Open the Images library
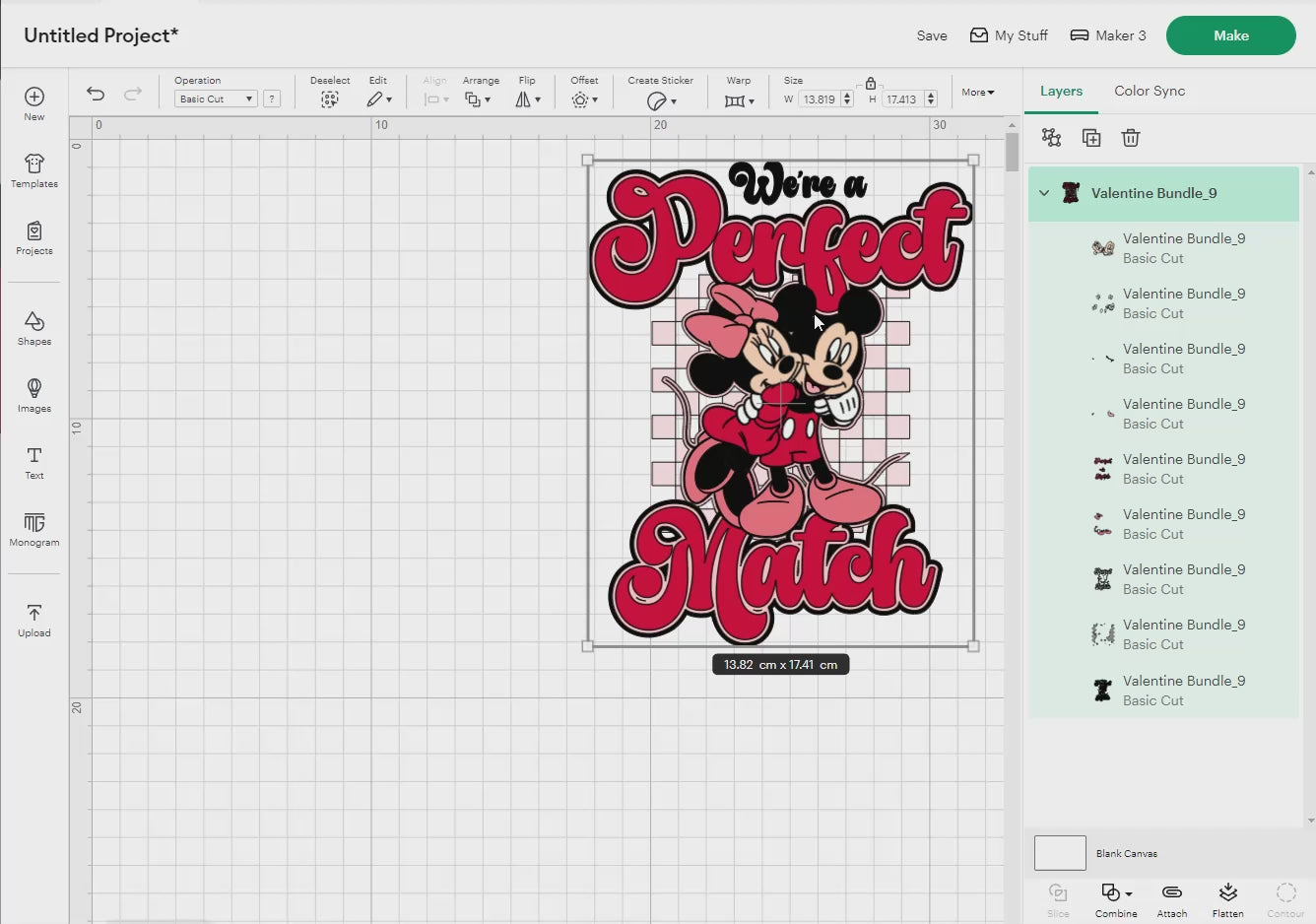The width and height of the screenshot is (1316, 924). (x=34, y=395)
